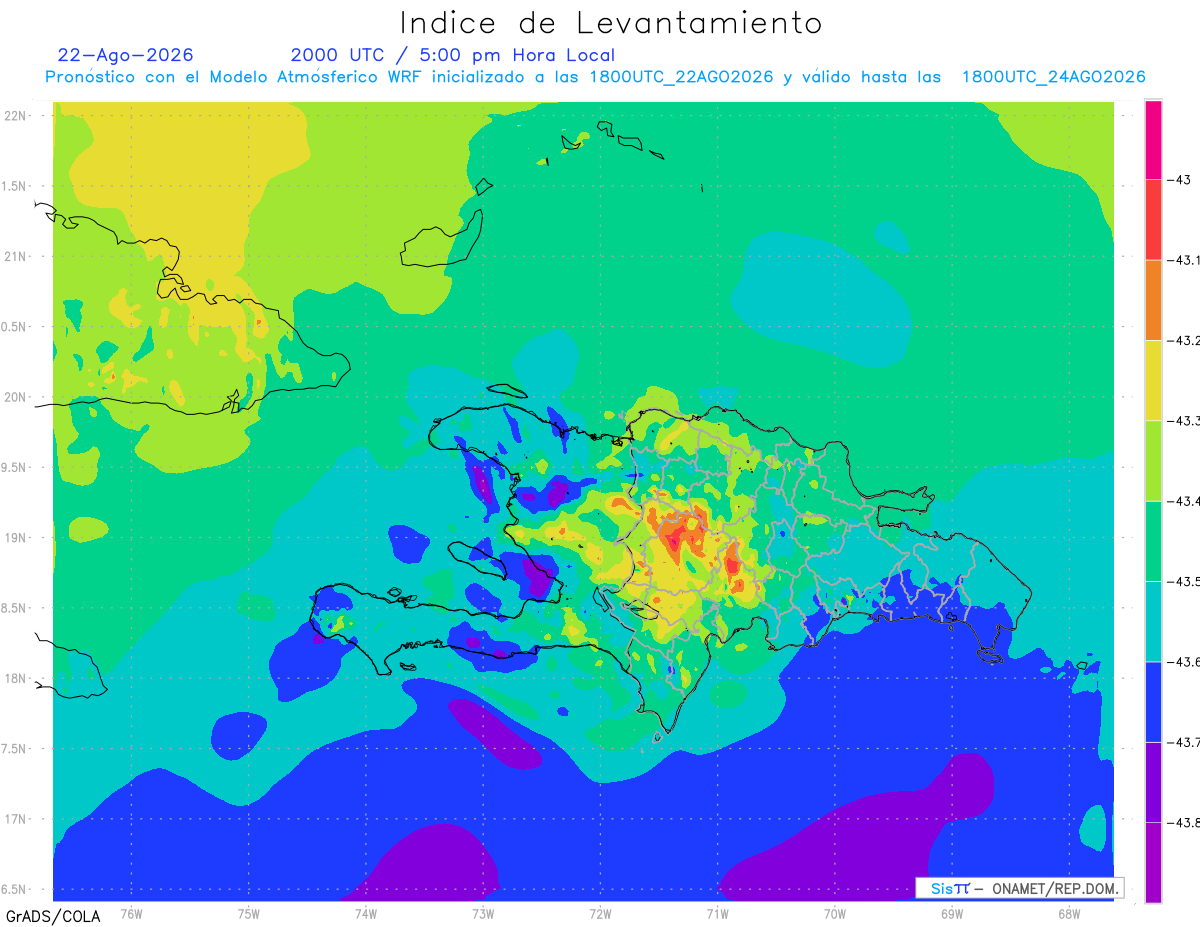1200x927 pixels.
Task: Select the blue legend swatch below -43.6
Action: (1153, 701)
